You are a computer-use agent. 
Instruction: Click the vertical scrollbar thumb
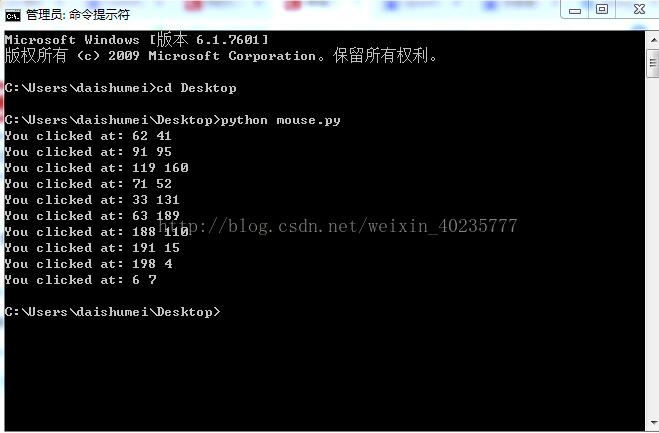[653, 63]
